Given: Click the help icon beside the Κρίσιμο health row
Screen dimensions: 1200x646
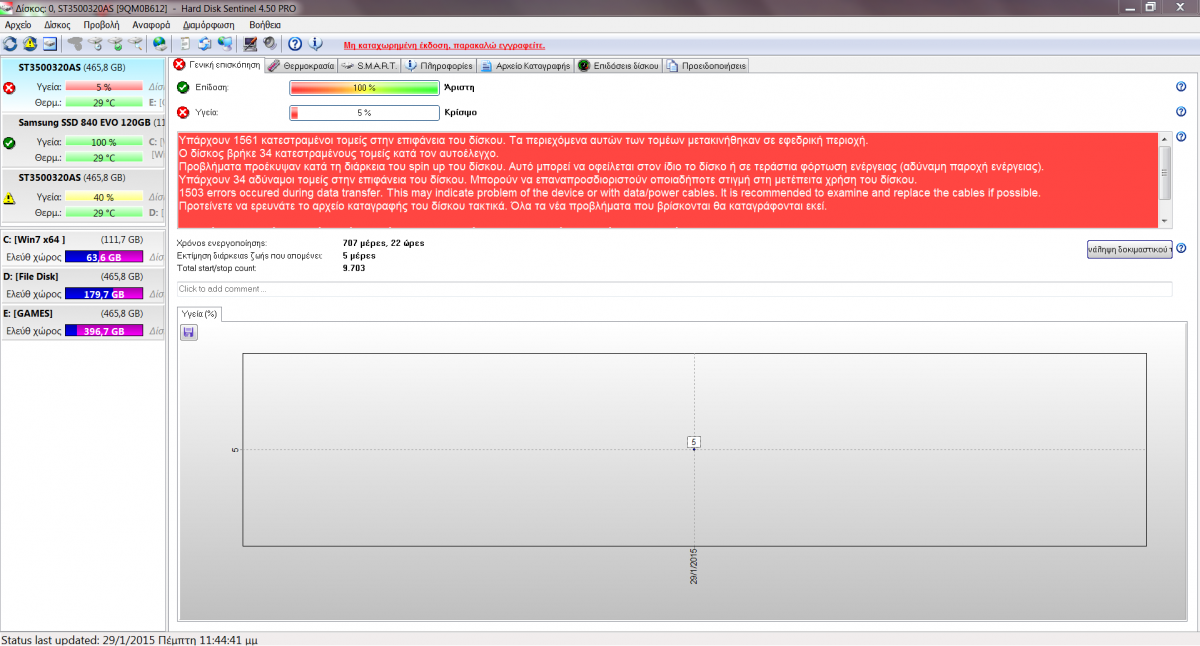Looking at the screenshot, I should coord(1181,112).
